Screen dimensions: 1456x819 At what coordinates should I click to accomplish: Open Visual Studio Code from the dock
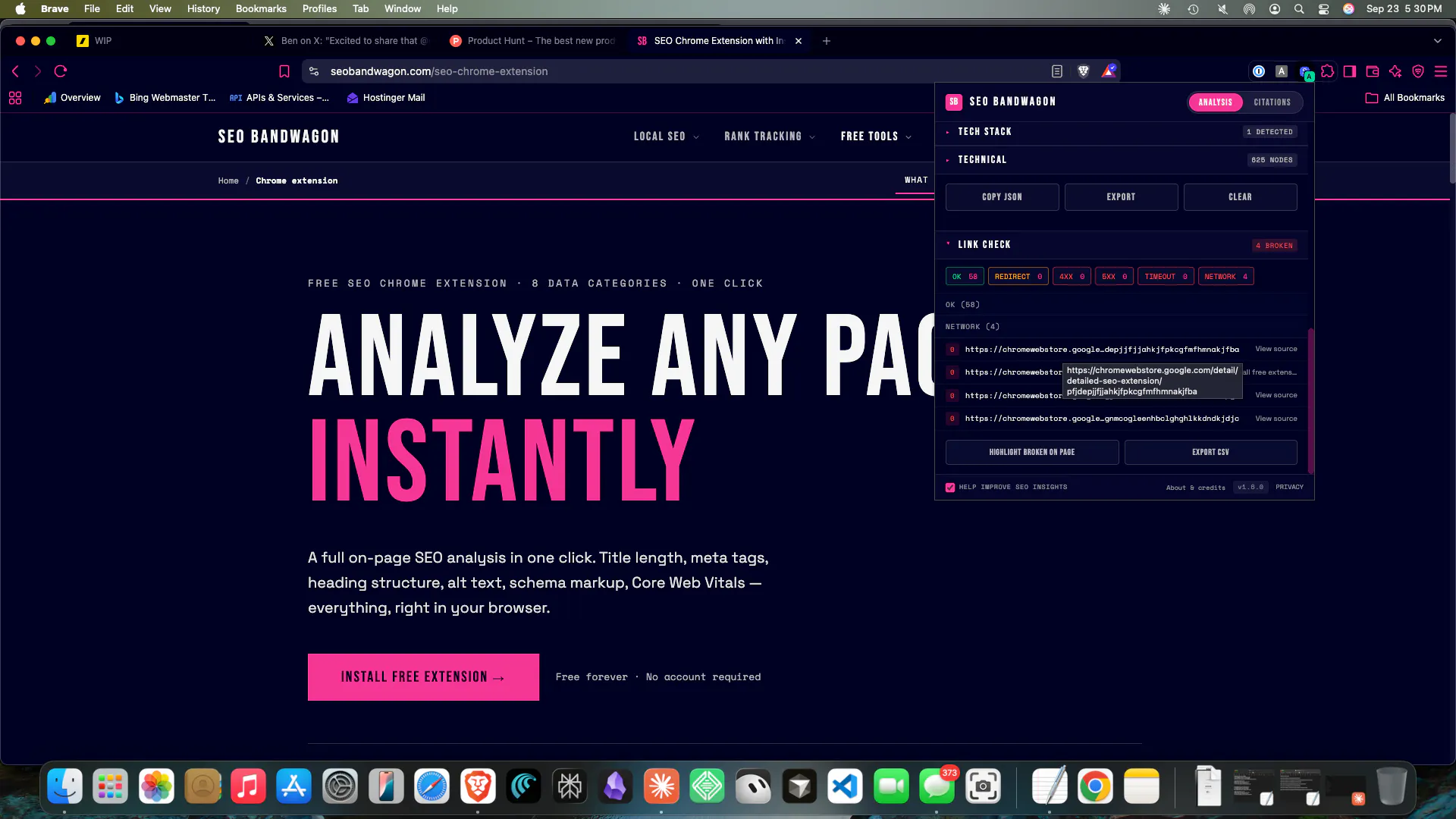[845, 786]
